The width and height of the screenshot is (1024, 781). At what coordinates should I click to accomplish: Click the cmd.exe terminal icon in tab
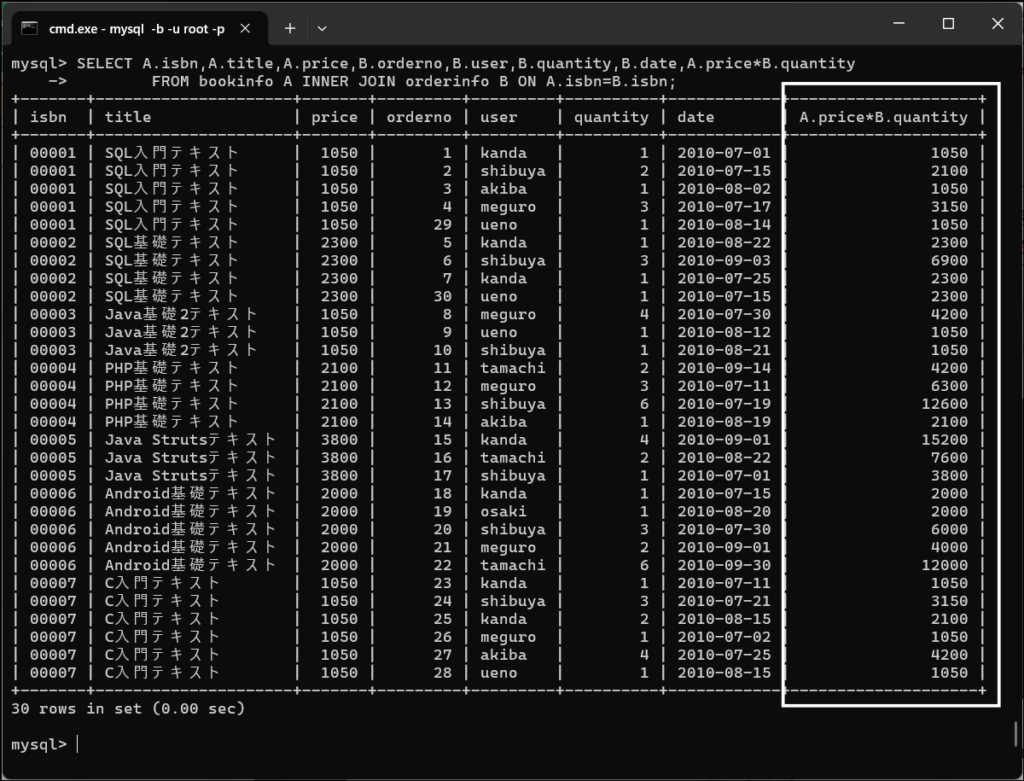(30, 28)
